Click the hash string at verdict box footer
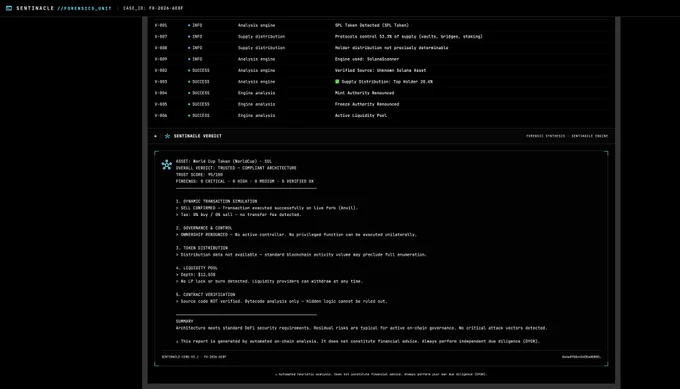Viewport: 680px width, 389px height. [582, 357]
